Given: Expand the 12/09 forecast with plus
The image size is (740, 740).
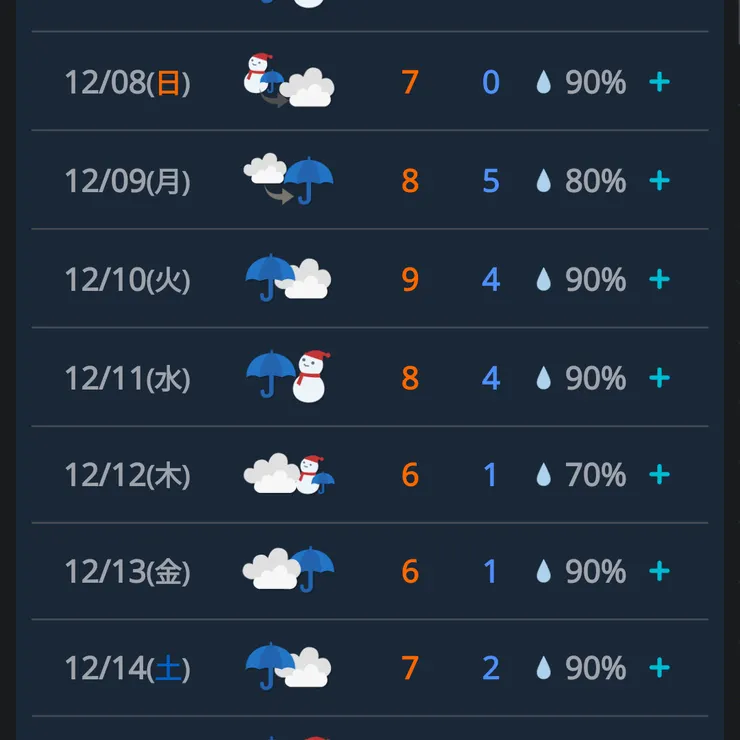Looking at the screenshot, I should pos(659,180).
